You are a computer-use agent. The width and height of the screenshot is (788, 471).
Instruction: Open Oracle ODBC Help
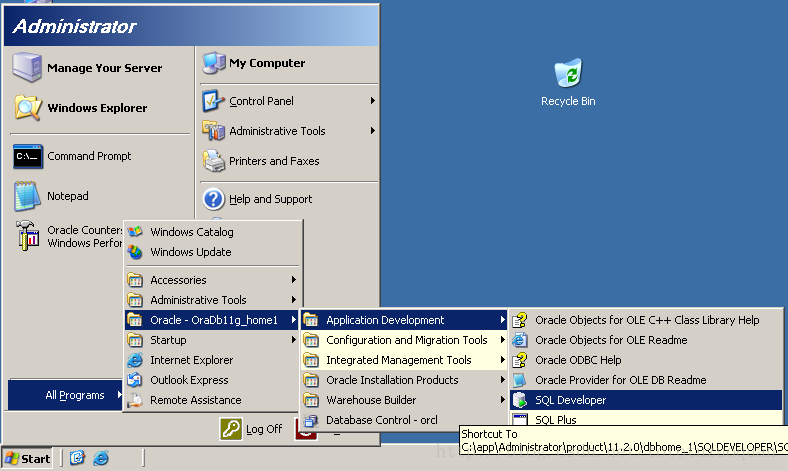646,360
